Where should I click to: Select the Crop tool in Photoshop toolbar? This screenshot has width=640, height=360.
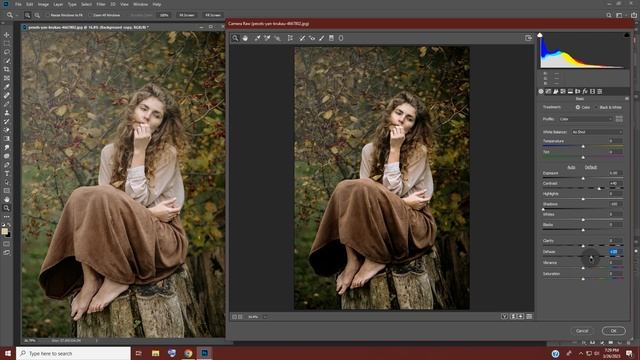(x=7, y=69)
